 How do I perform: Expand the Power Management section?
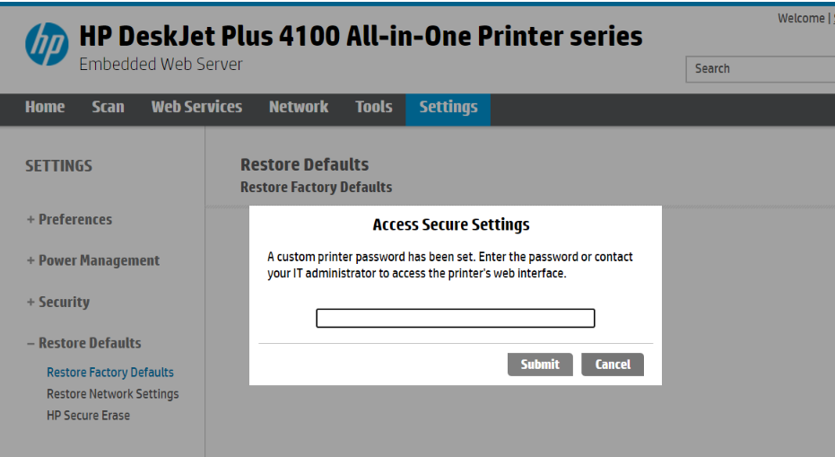coord(93,261)
